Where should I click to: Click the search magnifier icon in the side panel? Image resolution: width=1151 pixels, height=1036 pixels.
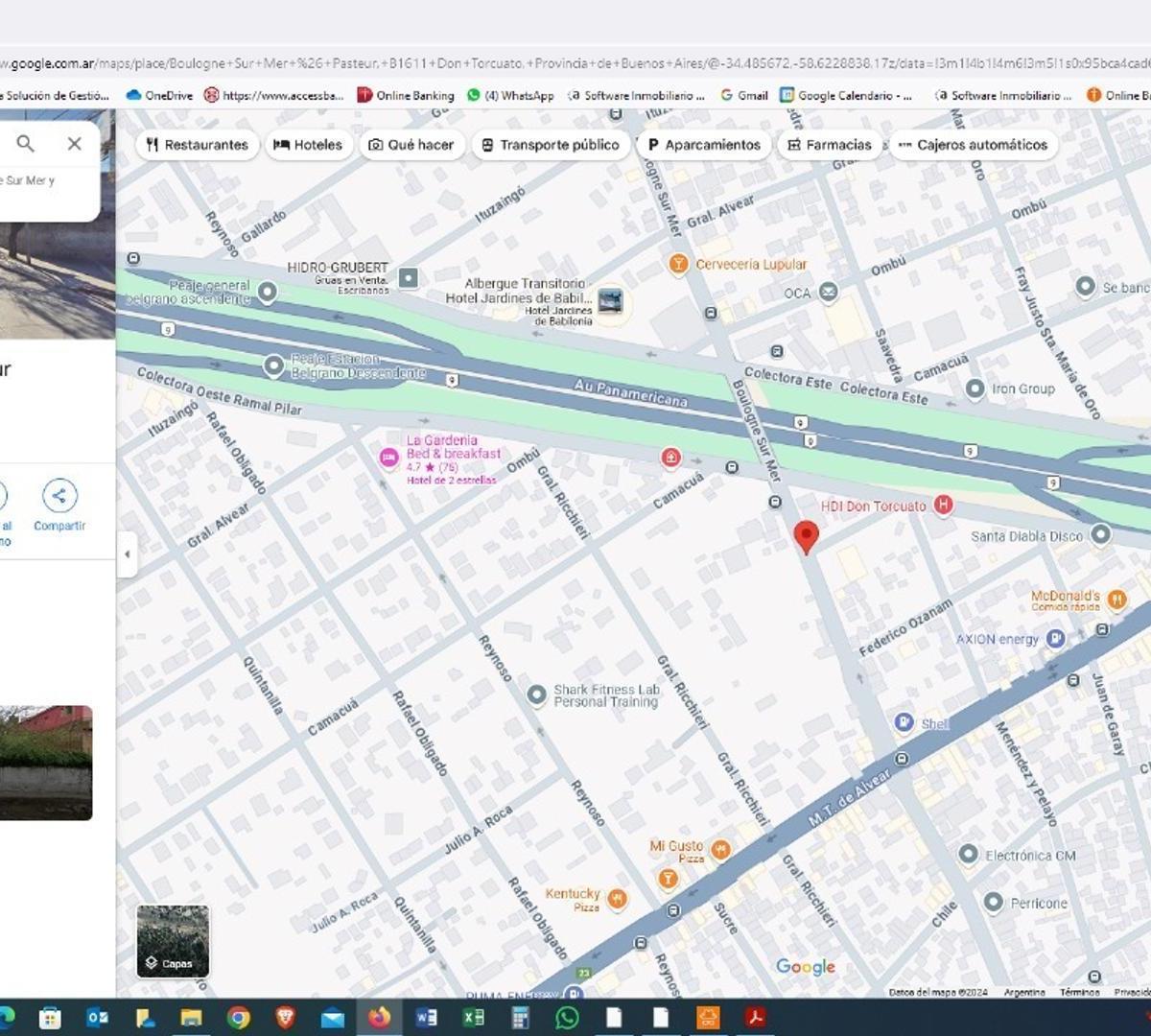coord(26,144)
